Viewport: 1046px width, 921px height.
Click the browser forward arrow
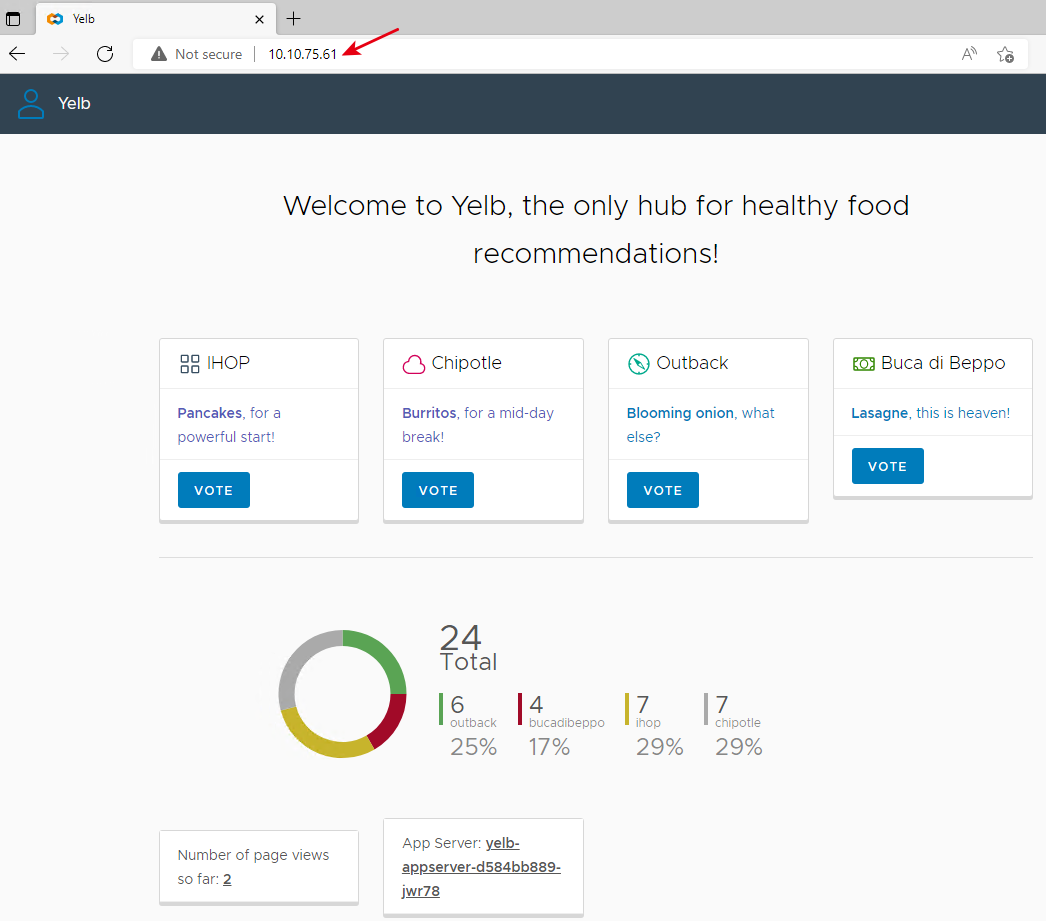pyautogui.click(x=61, y=54)
